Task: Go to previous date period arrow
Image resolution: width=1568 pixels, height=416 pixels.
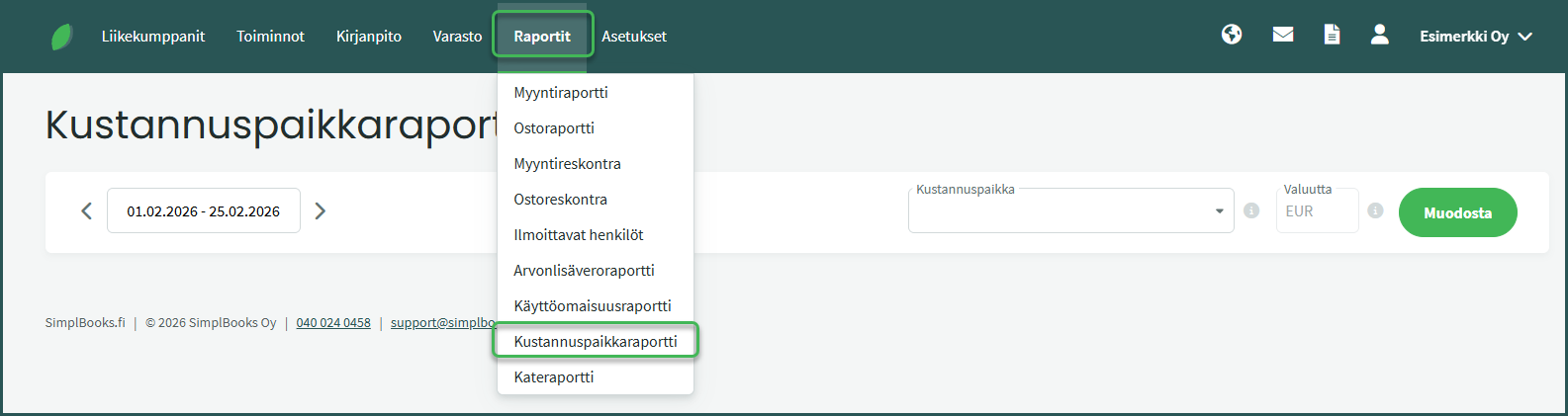Action: (x=86, y=210)
